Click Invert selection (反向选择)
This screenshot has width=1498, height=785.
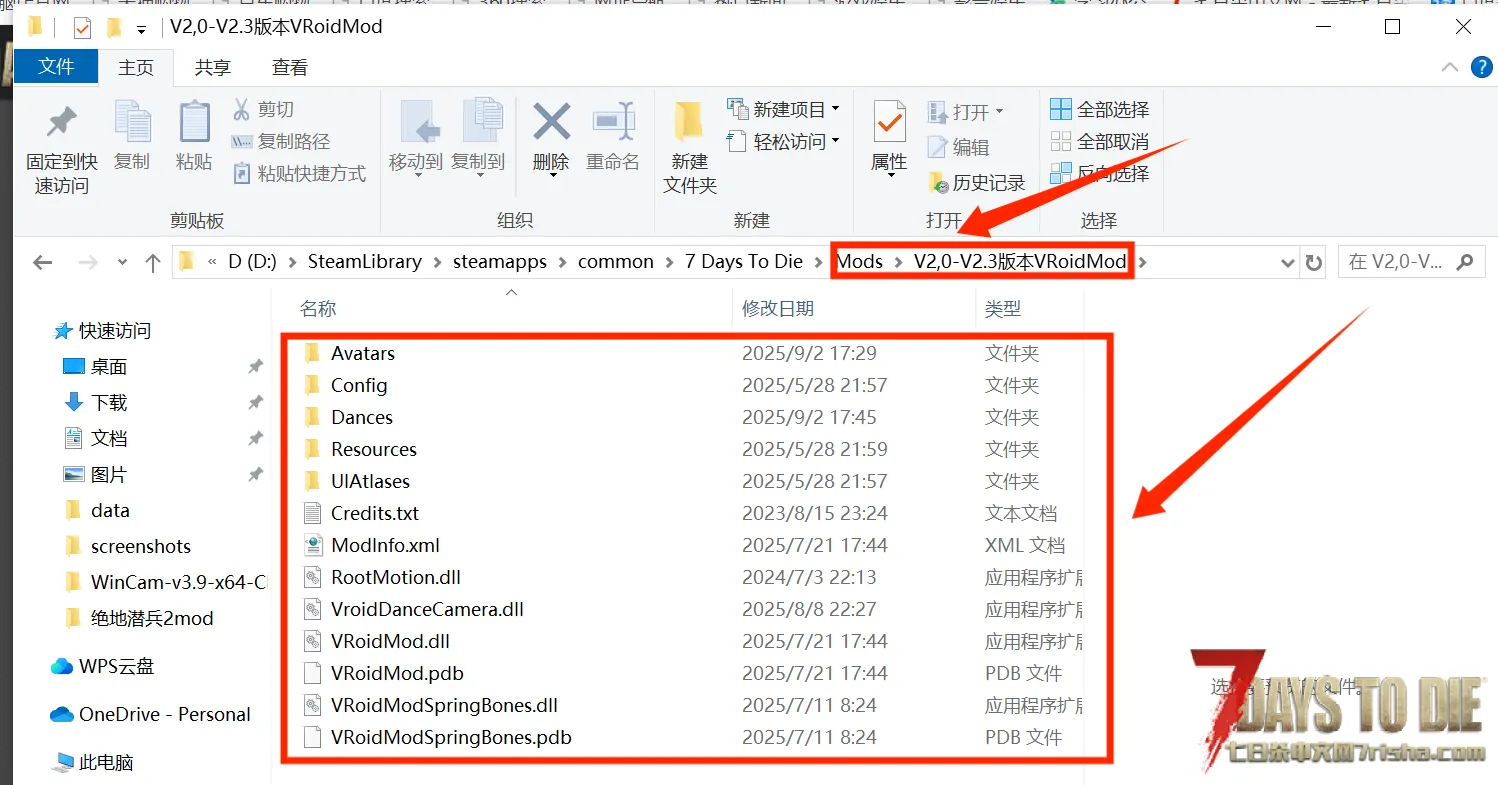1100,173
